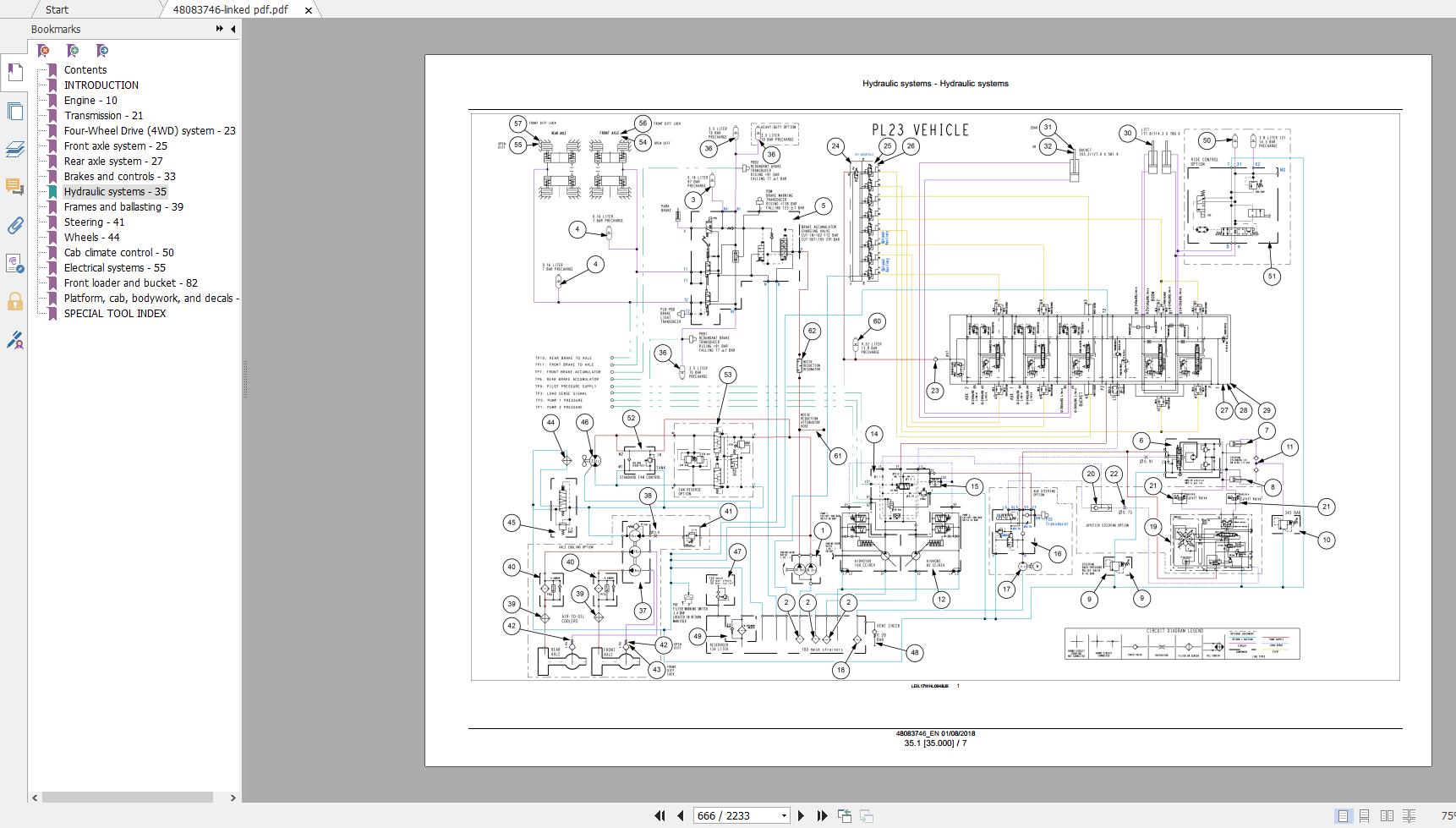
Task: Open the Security panel (lock icon)
Action: [14, 302]
